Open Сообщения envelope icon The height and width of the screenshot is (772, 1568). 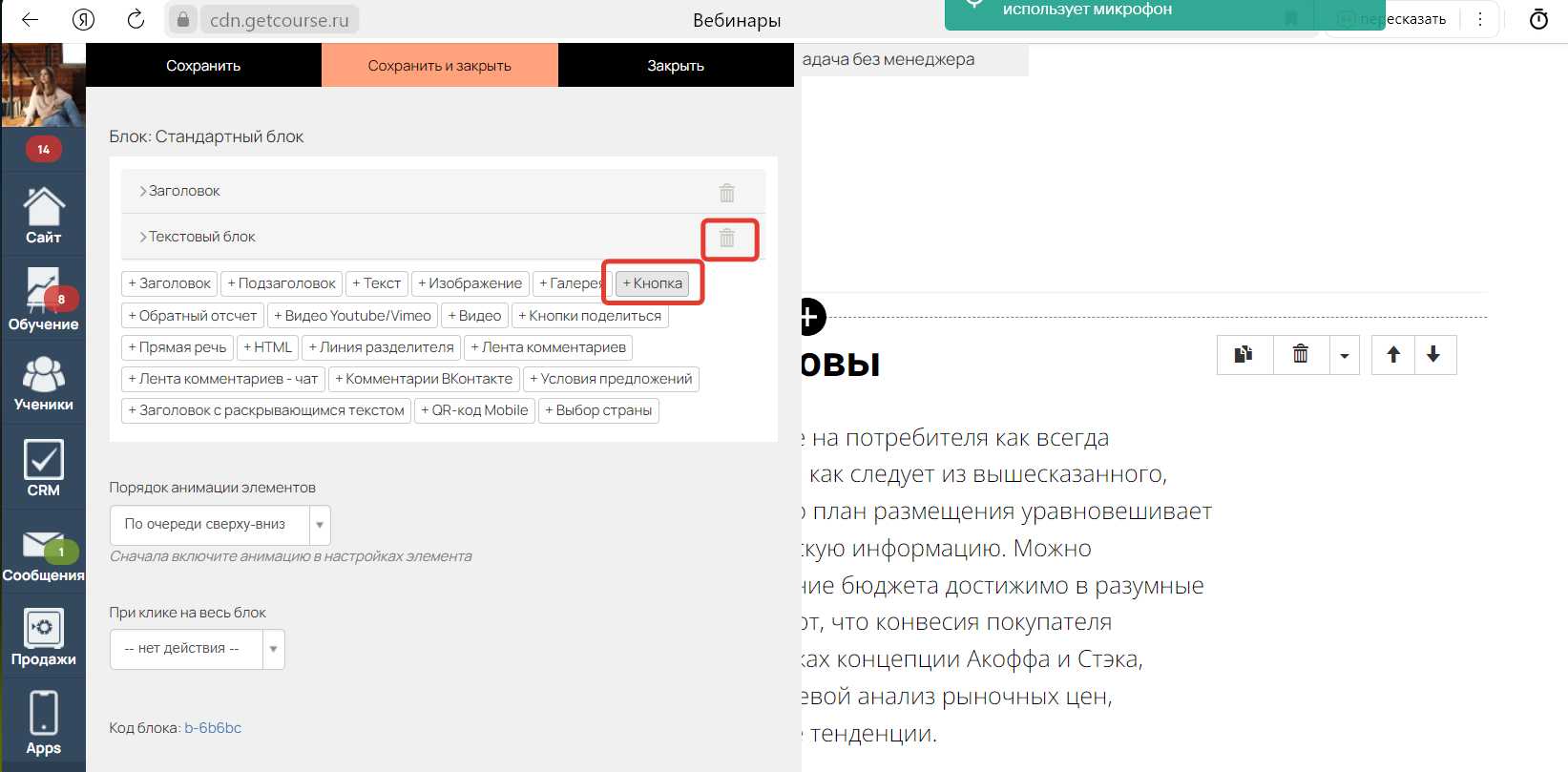click(43, 554)
